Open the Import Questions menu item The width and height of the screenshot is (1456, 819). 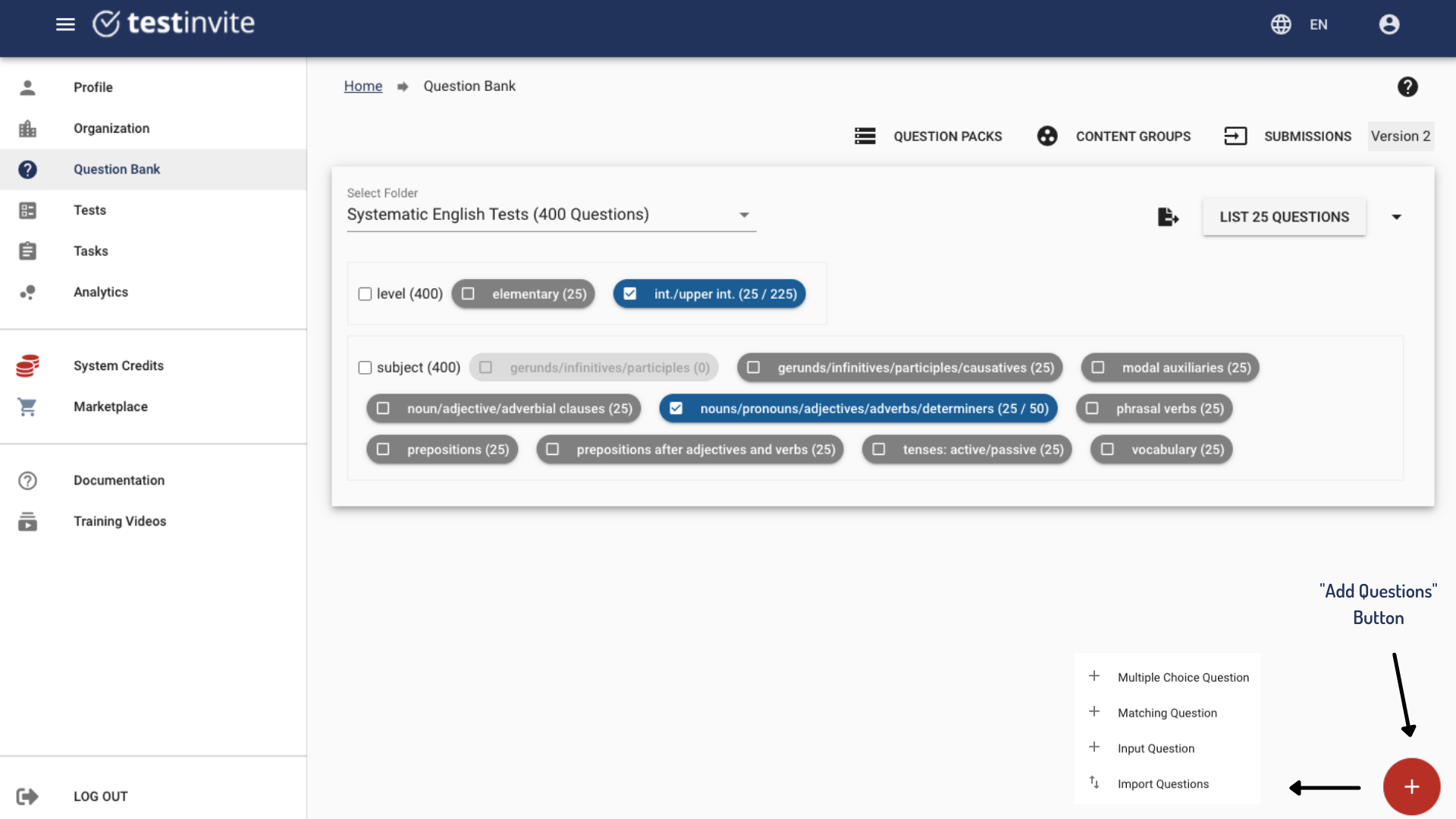[1163, 783]
